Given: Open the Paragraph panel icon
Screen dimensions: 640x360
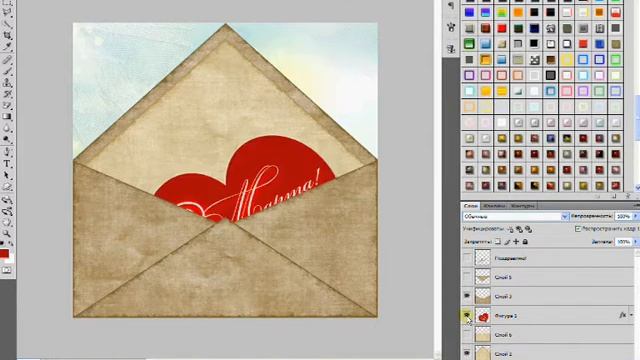Looking at the screenshot, I should click(451, 6).
